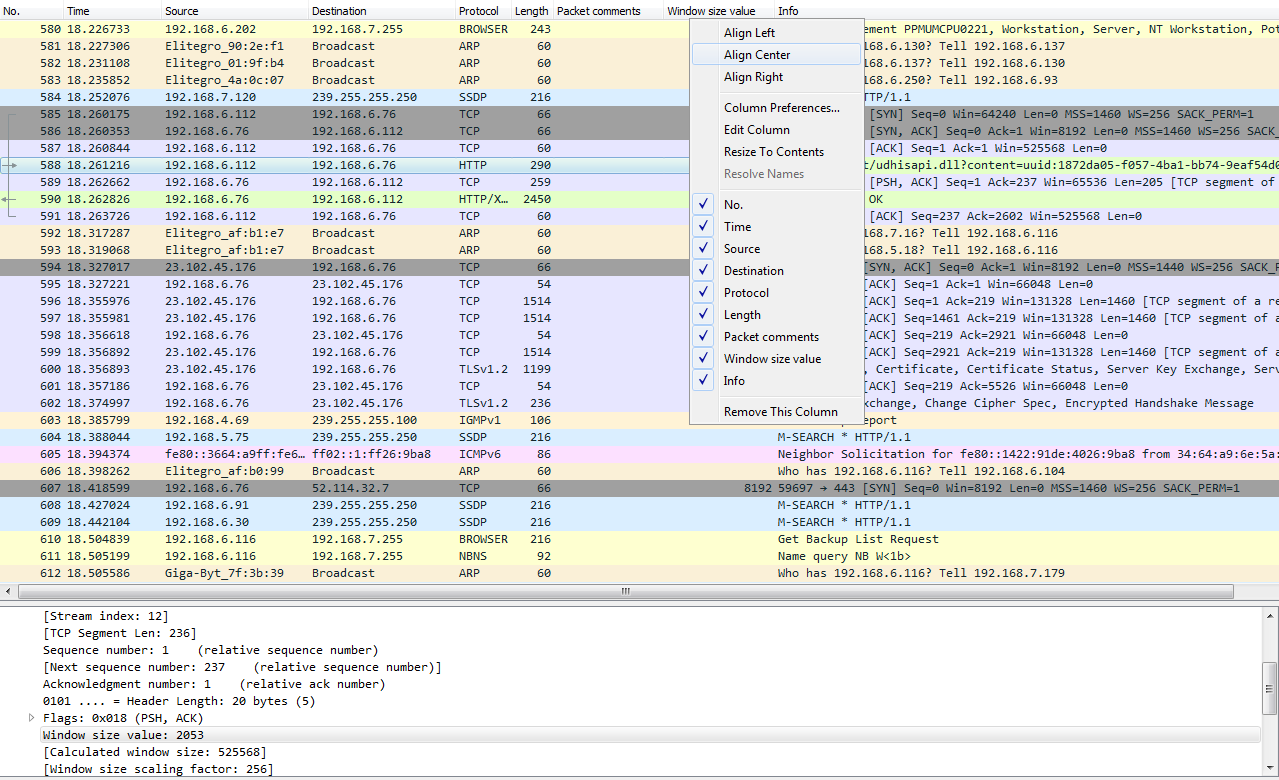Screen dimensions: 1279x780
Task: Click Align Right menu option
Action: pyautogui.click(x=753, y=77)
